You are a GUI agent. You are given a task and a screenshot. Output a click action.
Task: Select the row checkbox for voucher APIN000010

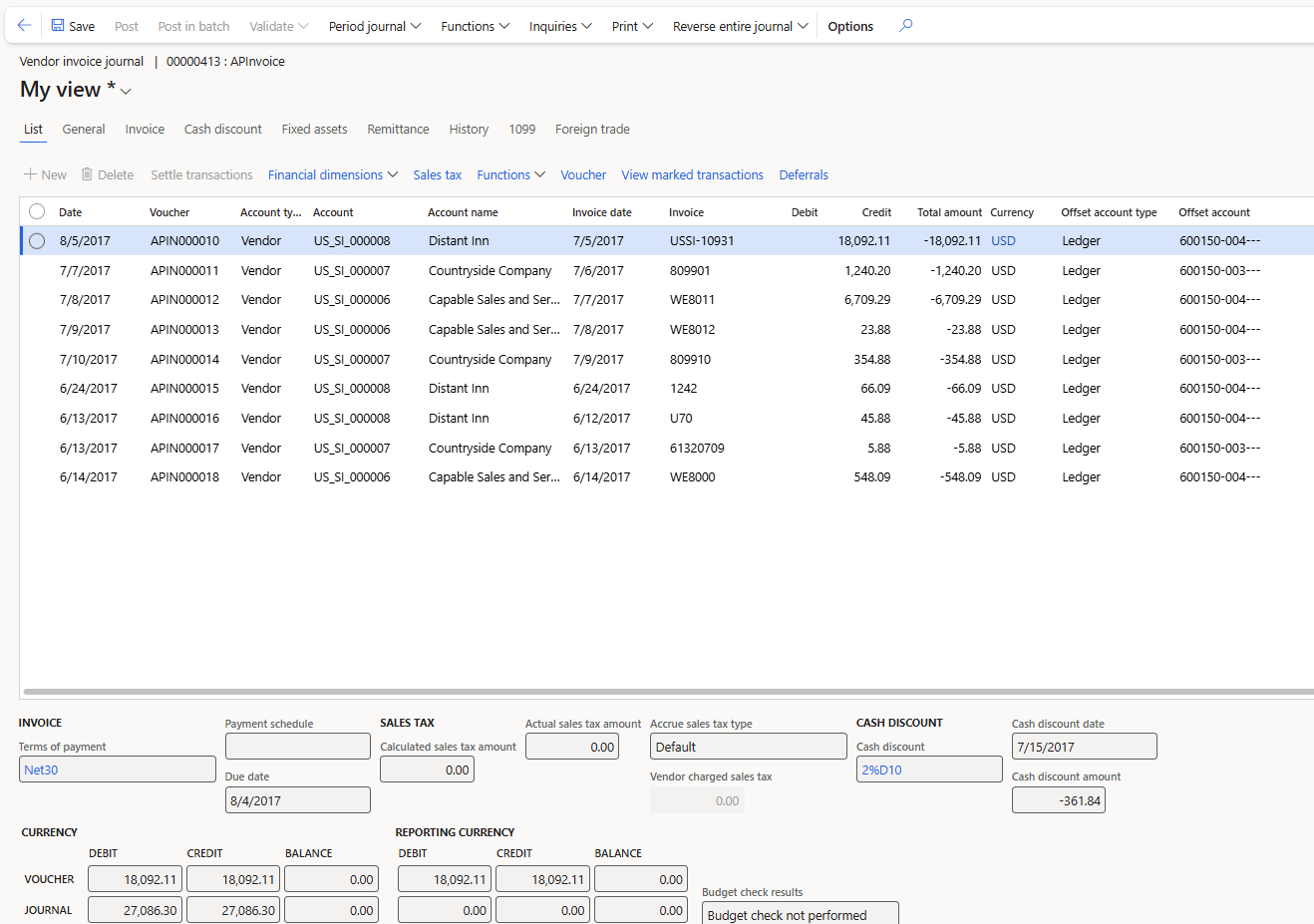tap(37, 241)
